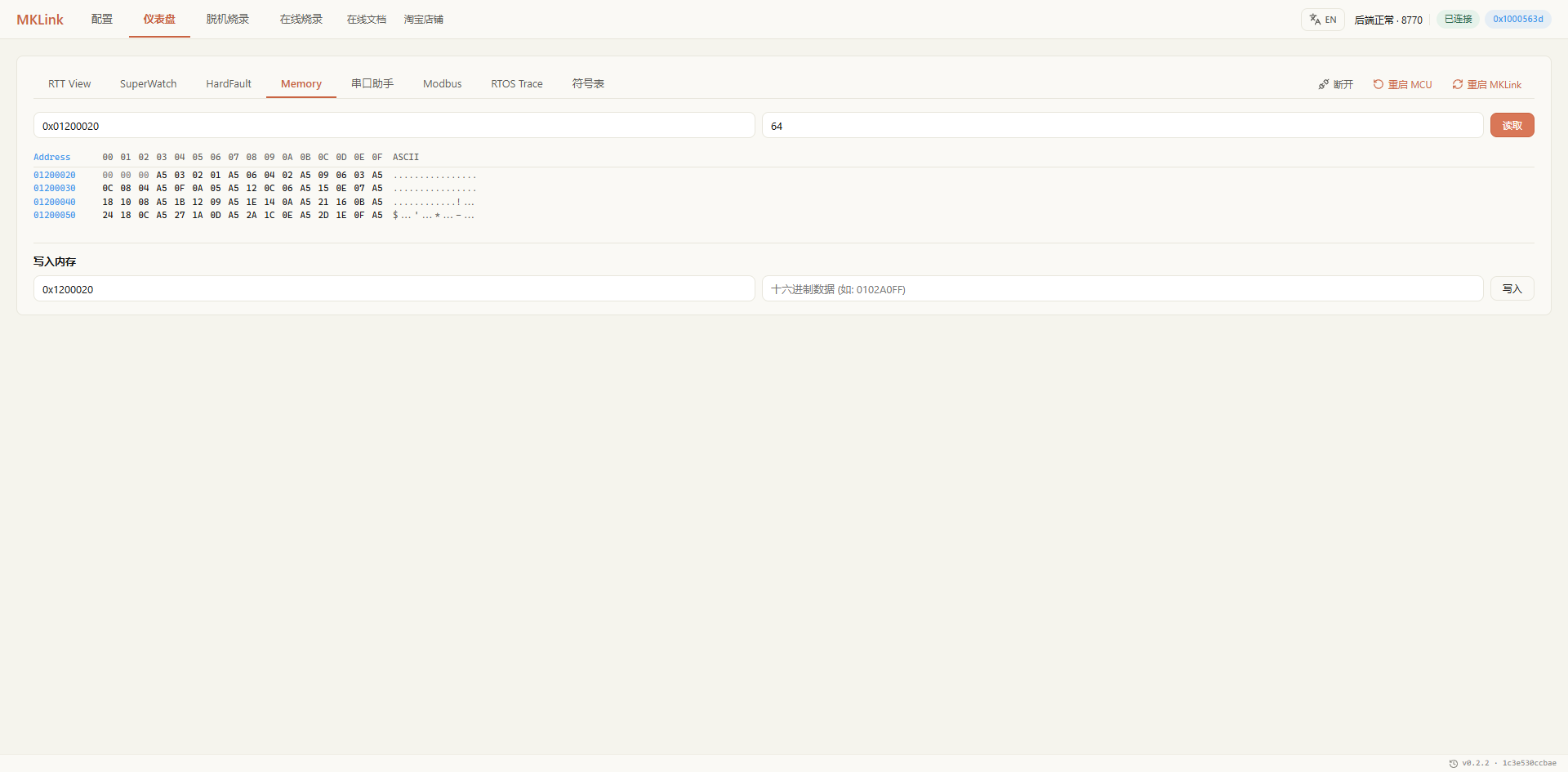Go to the 配置 top menu item

pos(102,19)
